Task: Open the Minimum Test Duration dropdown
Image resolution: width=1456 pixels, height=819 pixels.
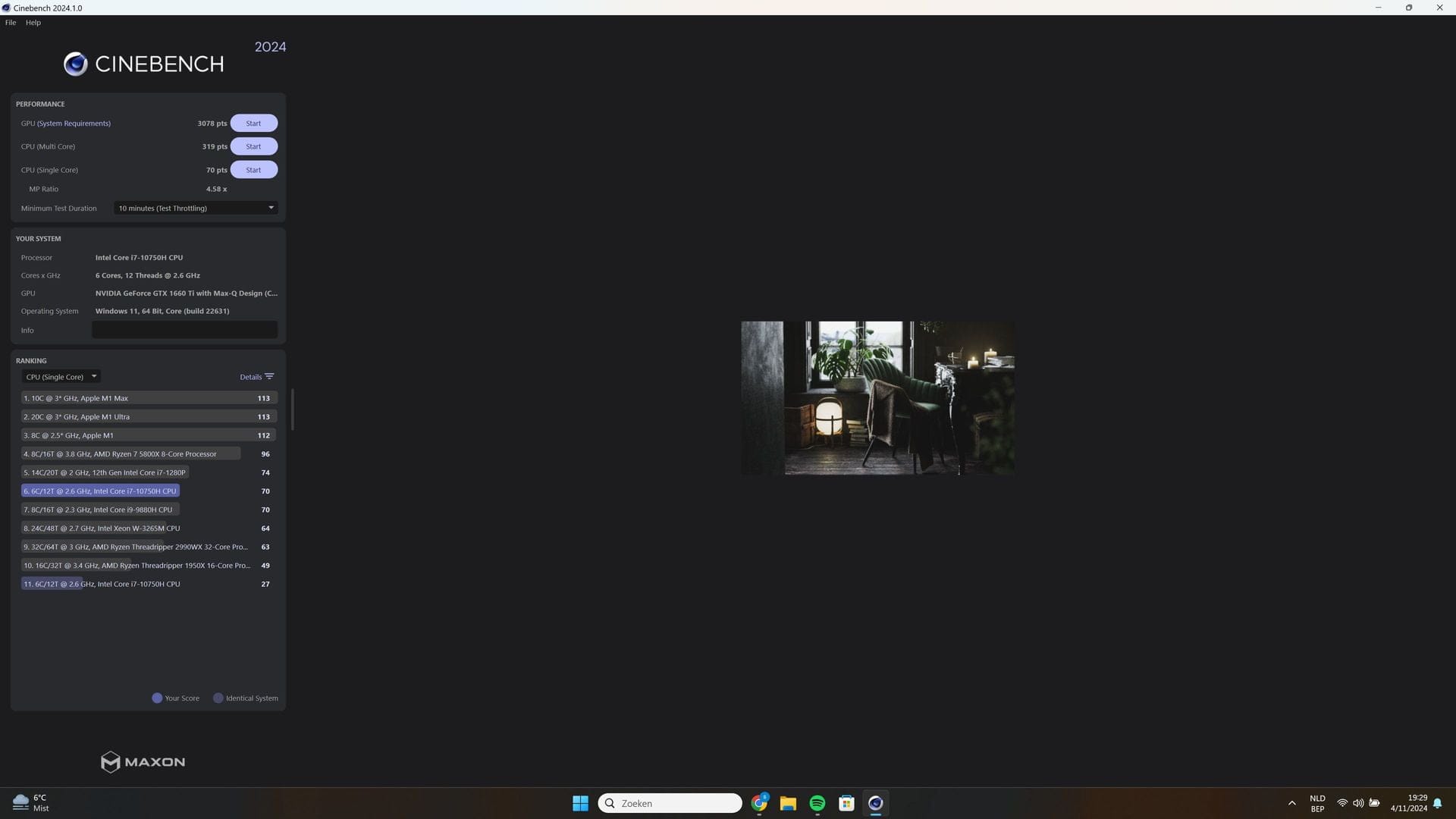Action: (196, 208)
